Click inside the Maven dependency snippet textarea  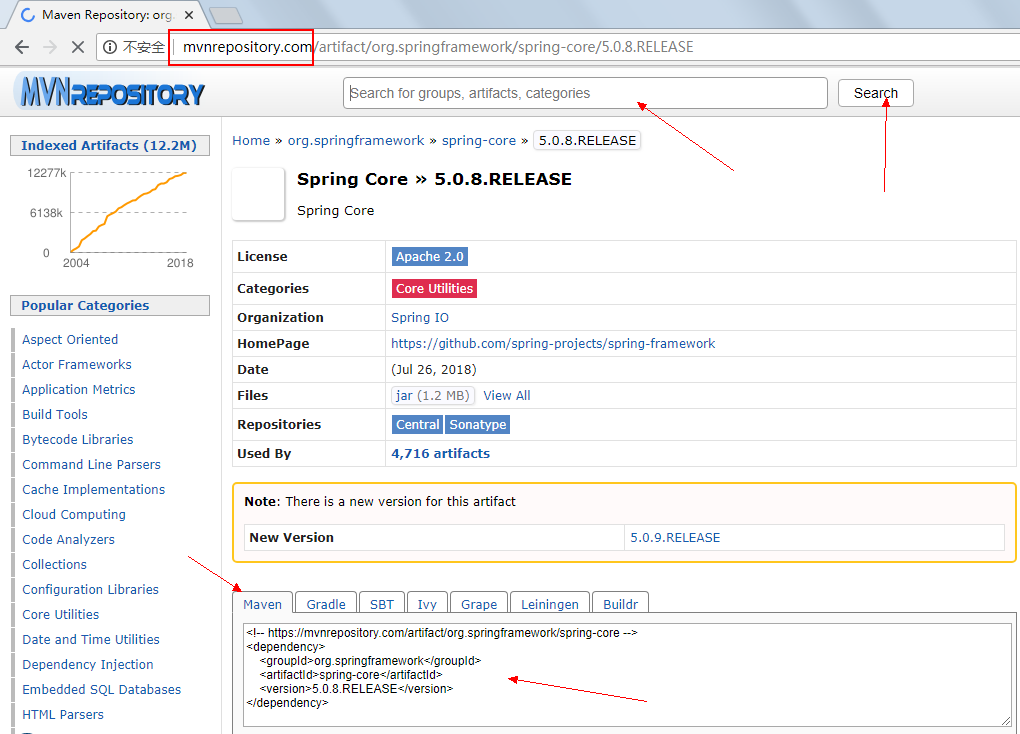(627, 674)
